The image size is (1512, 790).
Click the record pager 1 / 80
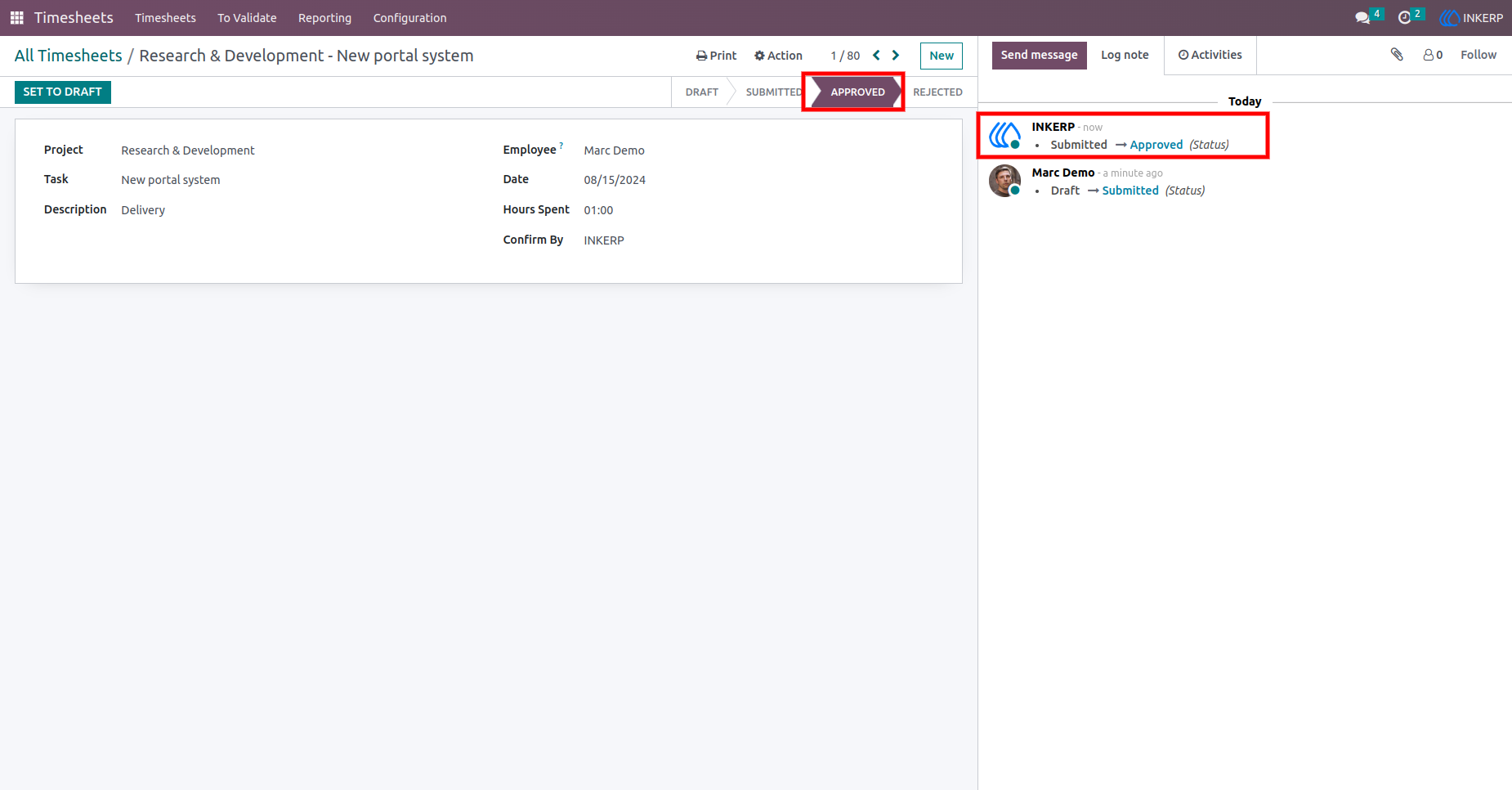pyautogui.click(x=845, y=56)
